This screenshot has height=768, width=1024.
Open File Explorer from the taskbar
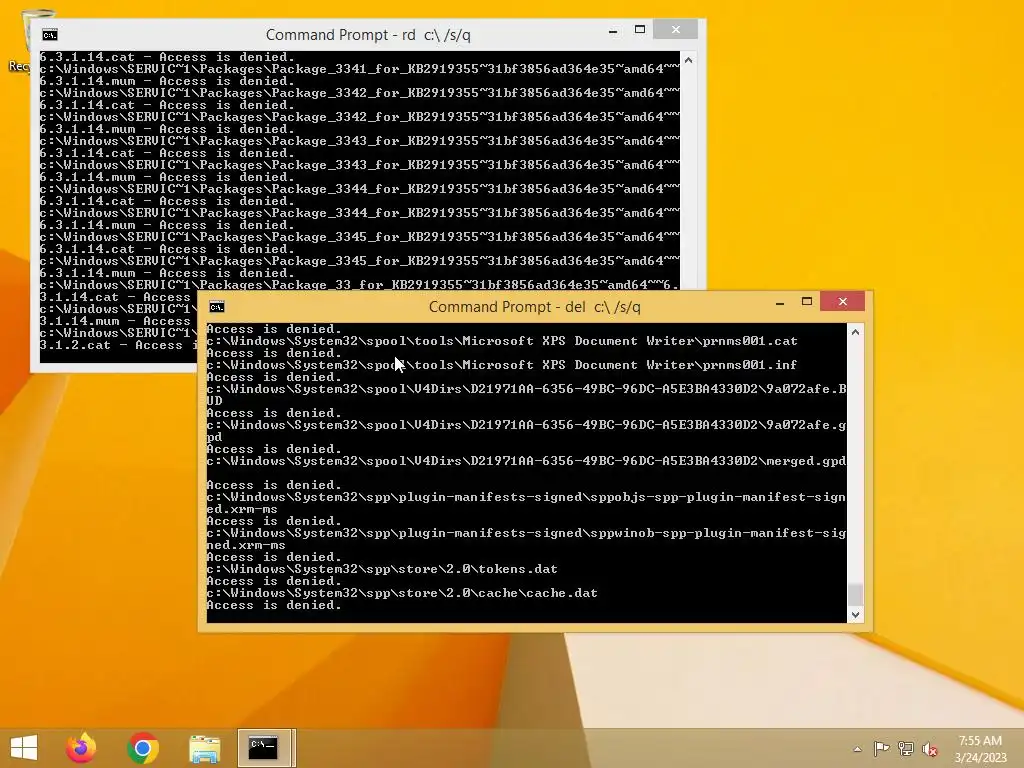[x=204, y=748]
